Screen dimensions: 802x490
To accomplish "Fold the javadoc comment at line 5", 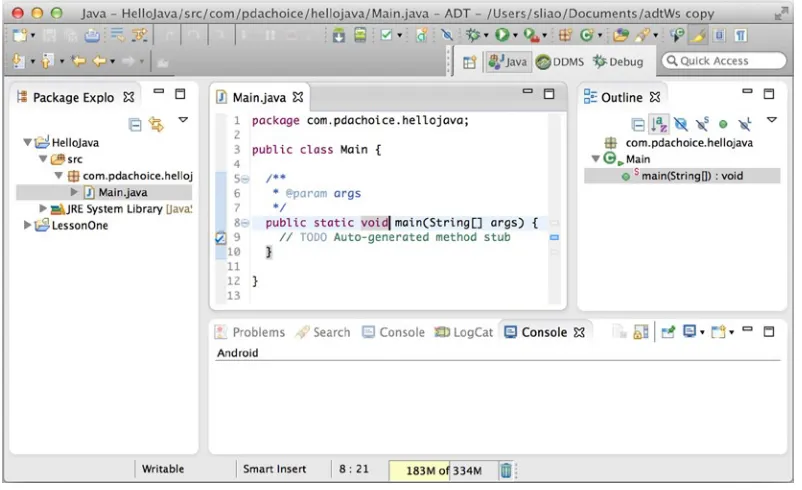I will pos(245,179).
